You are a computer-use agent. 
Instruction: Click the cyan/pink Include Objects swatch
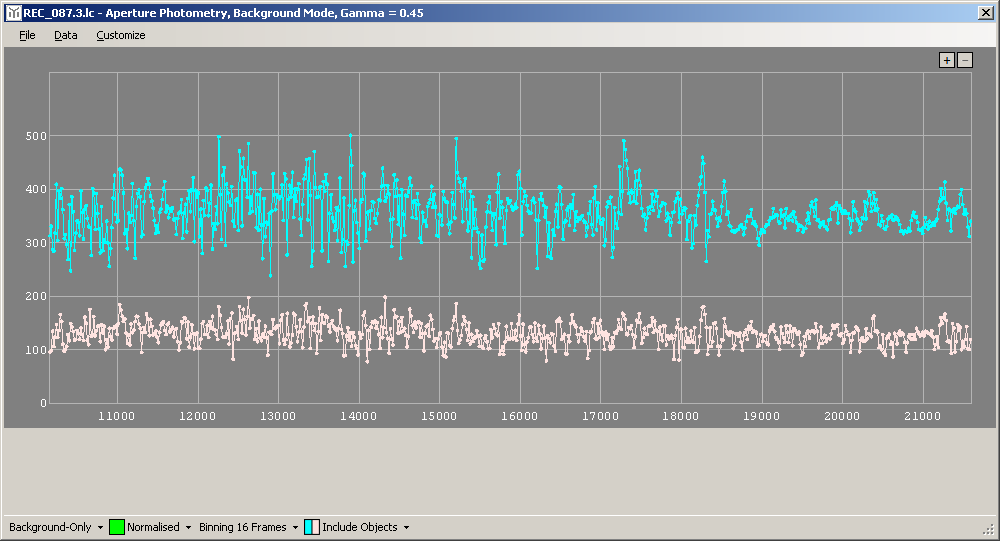312,527
